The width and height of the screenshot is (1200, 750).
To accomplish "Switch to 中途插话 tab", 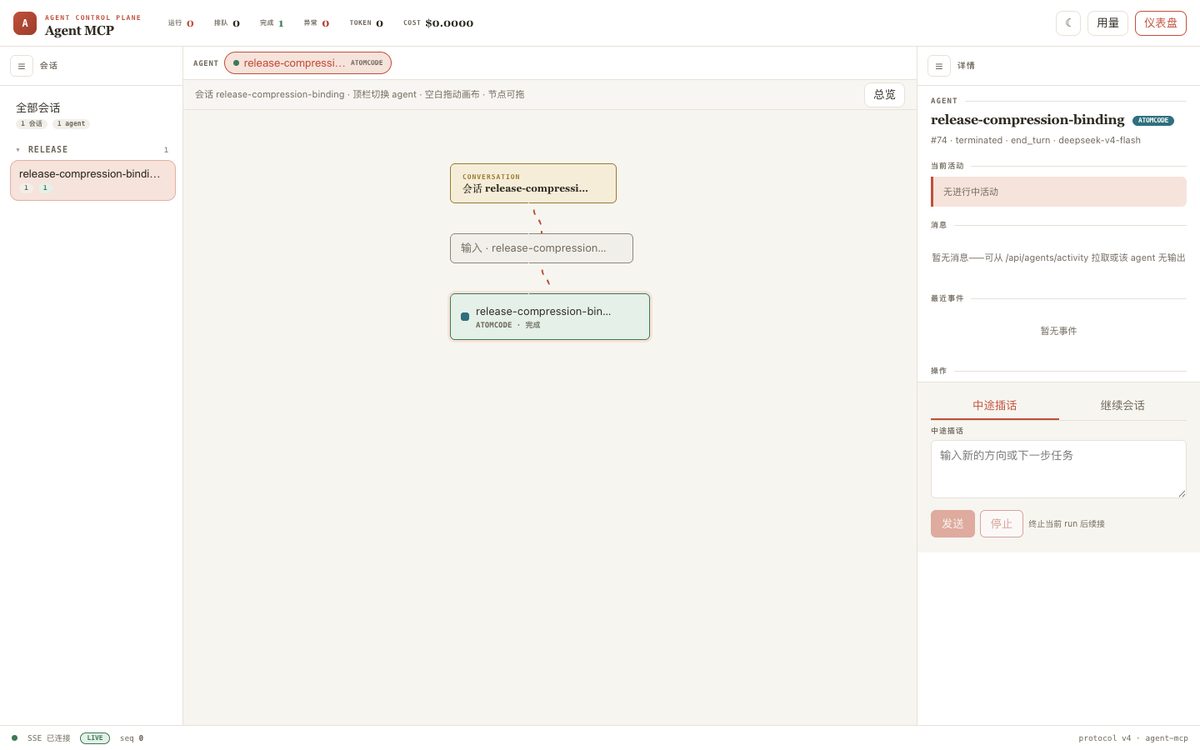I will 995,405.
